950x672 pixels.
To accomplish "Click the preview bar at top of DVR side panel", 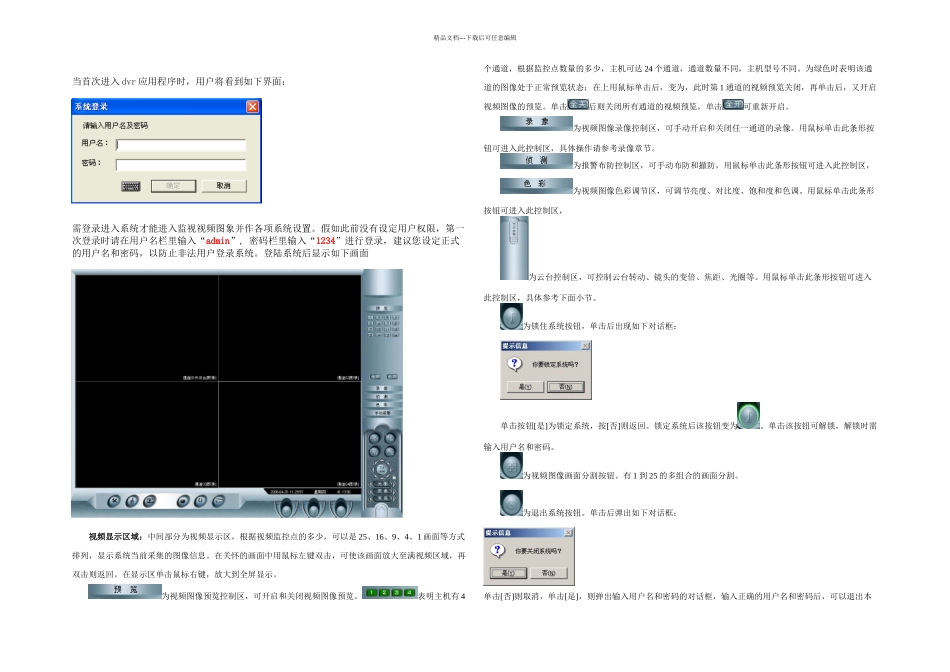I will pyautogui.click(x=382, y=308).
